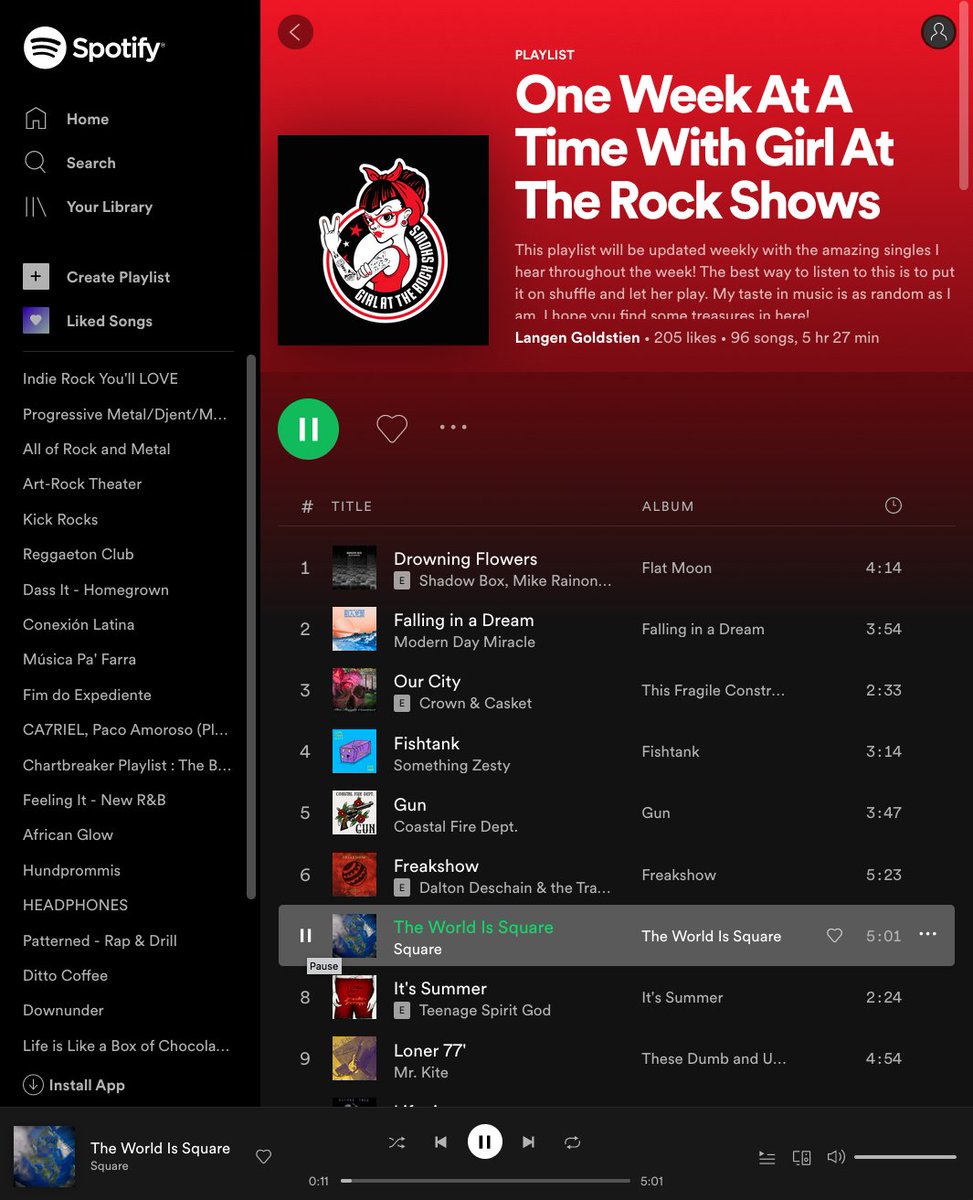This screenshot has height=1200, width=973.
Task: Skip to previous track
Action: pyautogui.click(x=440, y=1142)
